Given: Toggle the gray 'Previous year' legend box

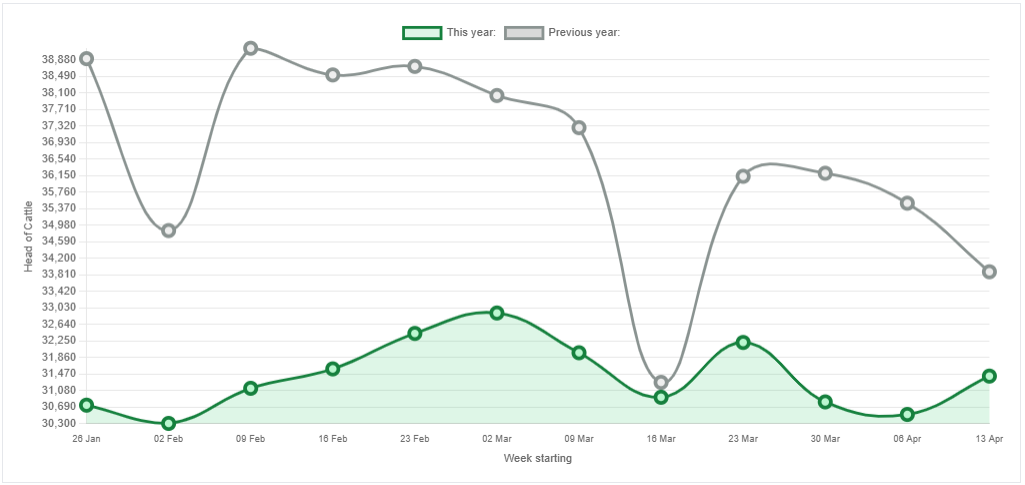Looking at the screenshot, I should pyautogui.click(x=524, y=33).
